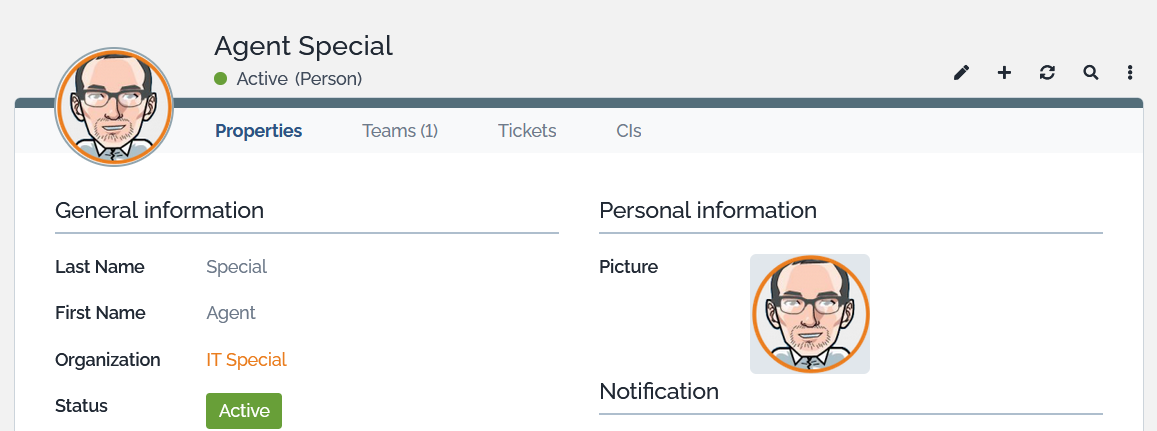Click the General information section heading

coord(159,211)
